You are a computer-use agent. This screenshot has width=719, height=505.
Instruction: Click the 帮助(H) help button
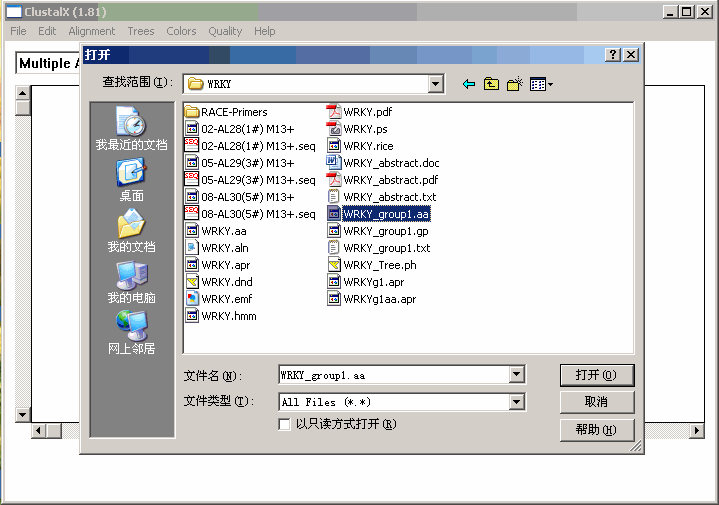click(597, 430)
